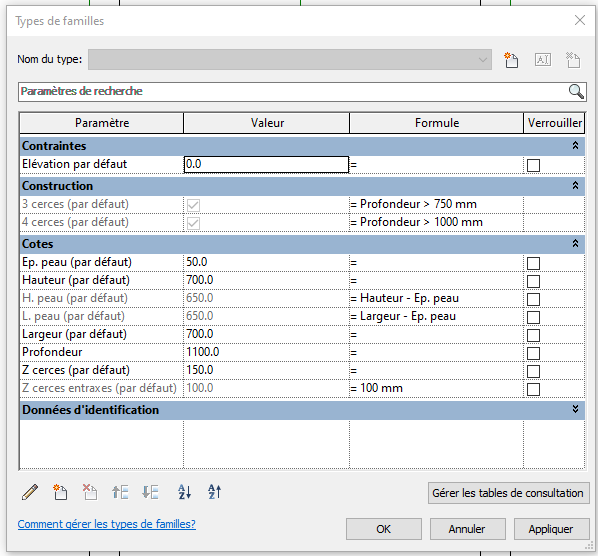Toggle lock for Hauteur parameter
The height and width of the screenshot is (556, 598).
533,281
